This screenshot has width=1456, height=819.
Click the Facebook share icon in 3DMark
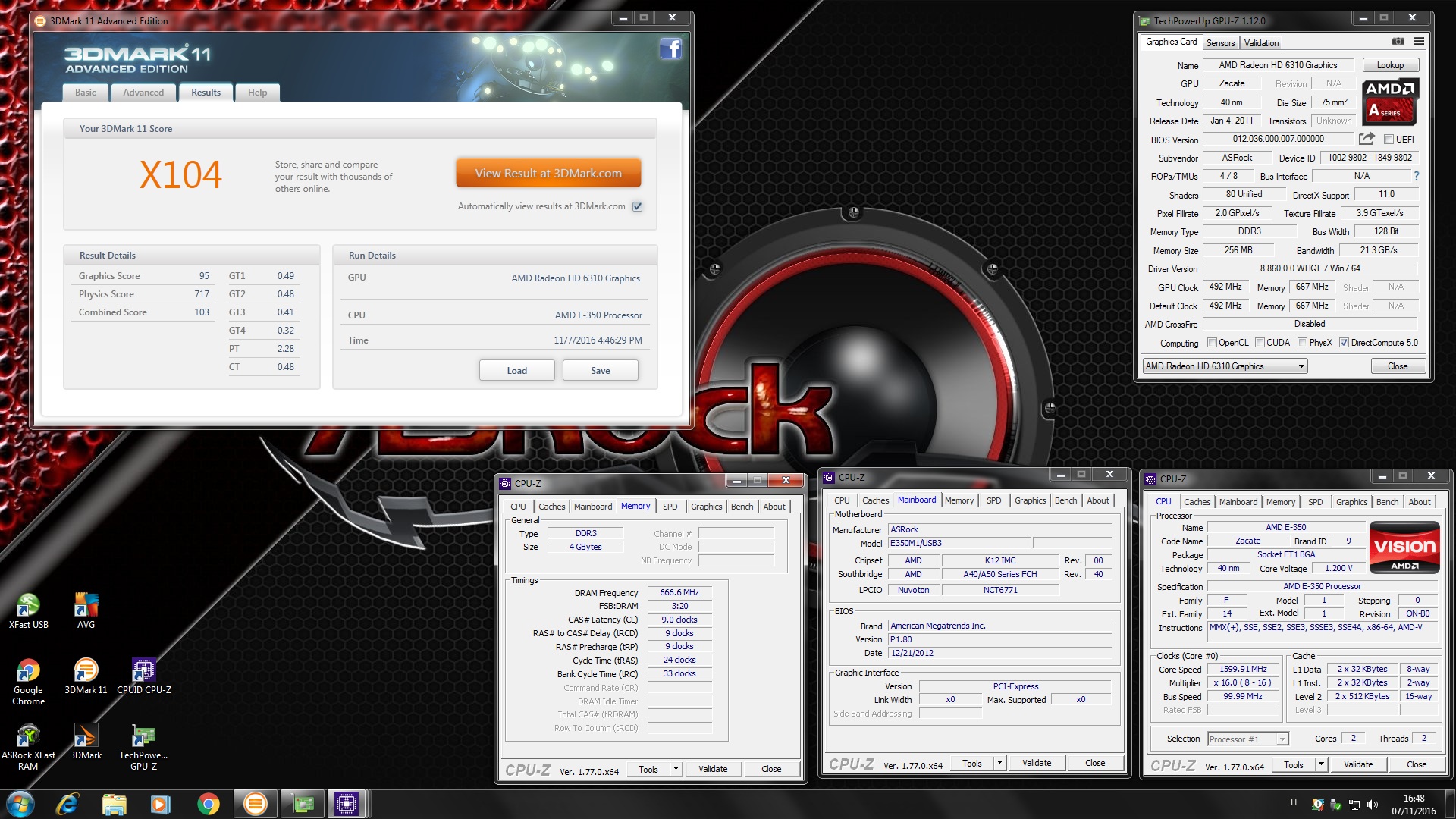tap(670, 49)
